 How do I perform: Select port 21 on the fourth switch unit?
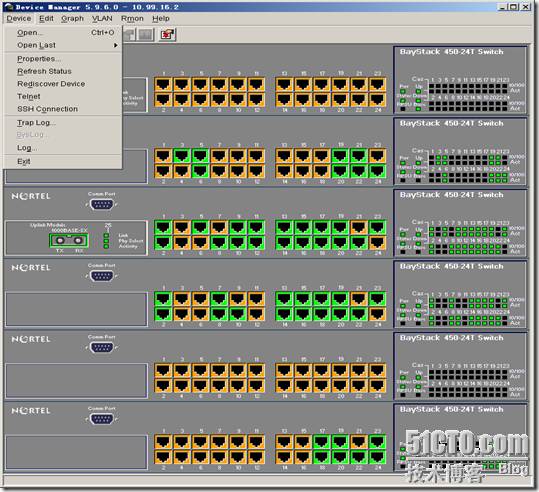pos(359,299)
